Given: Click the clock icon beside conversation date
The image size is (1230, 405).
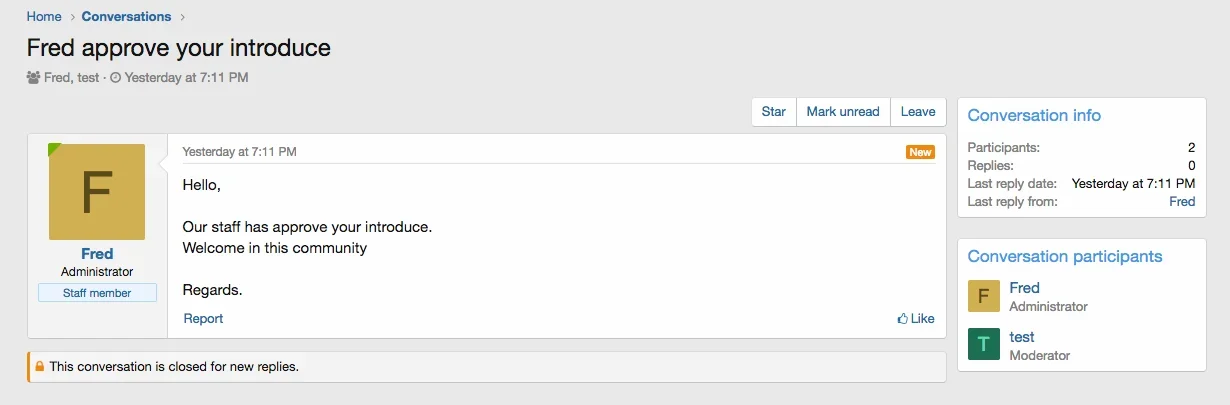Looking at the screenshot, I should pos(115,77).
